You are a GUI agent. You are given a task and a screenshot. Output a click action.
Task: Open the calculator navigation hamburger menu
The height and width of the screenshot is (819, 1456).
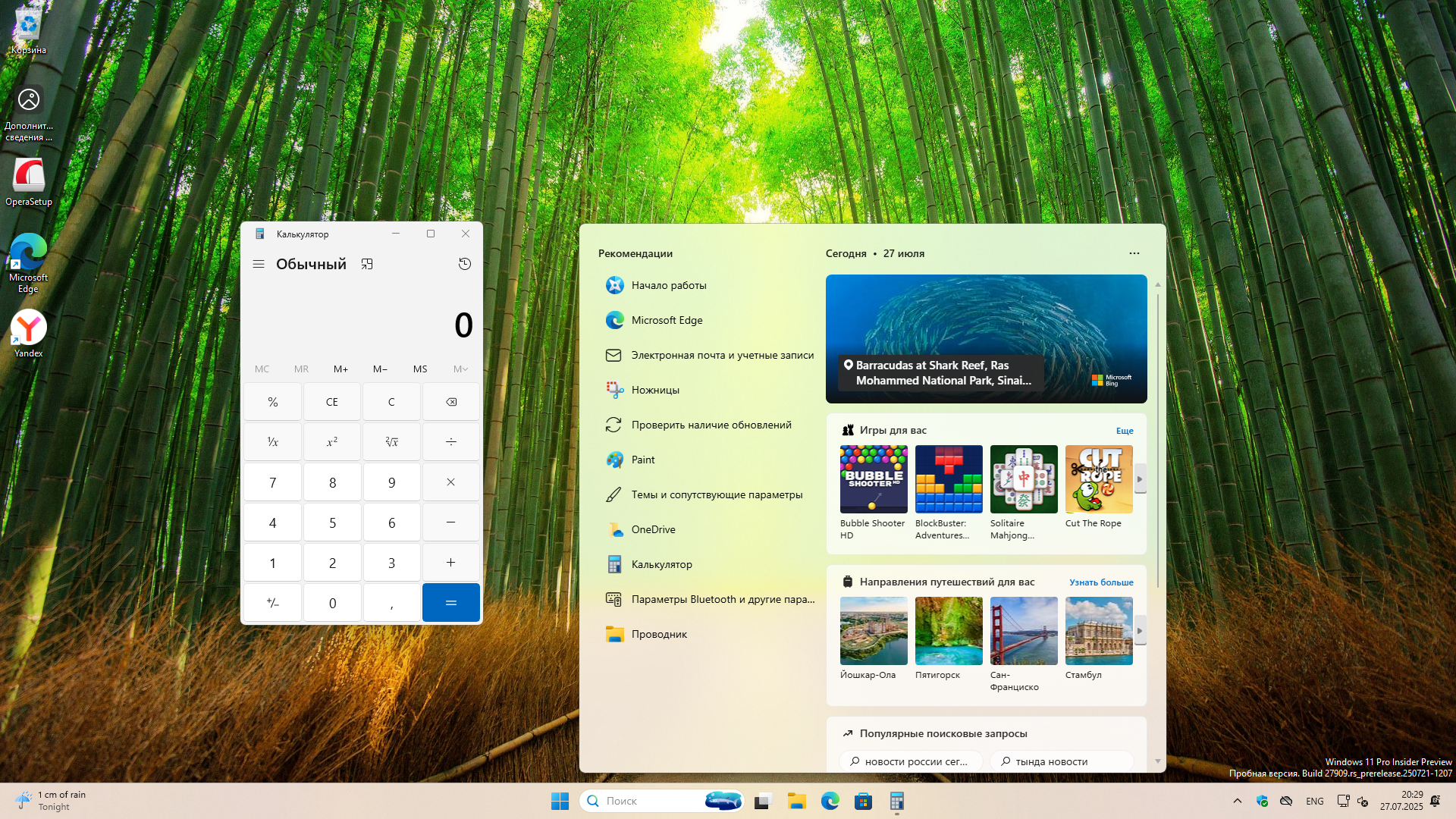pos(259,264)
